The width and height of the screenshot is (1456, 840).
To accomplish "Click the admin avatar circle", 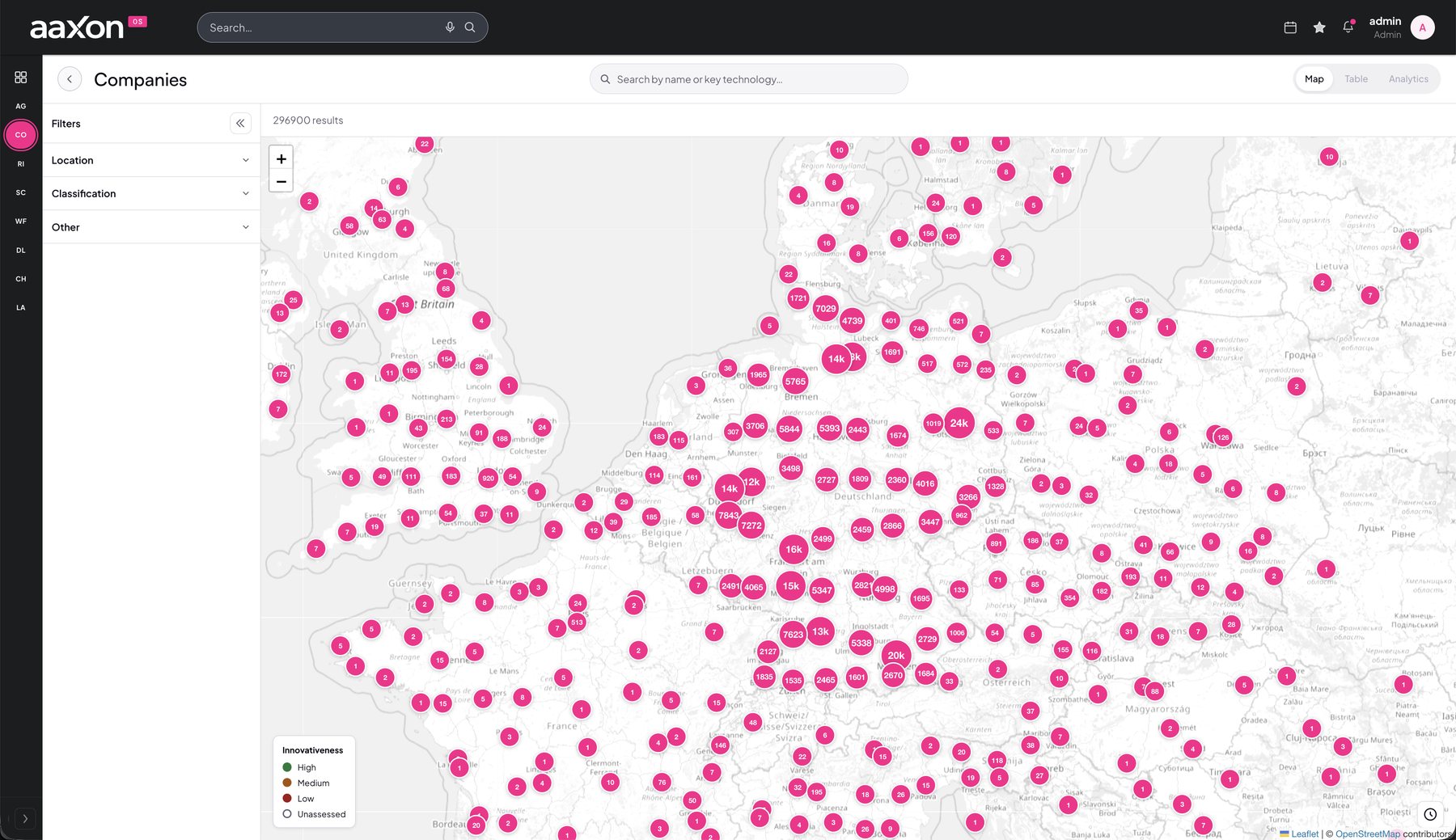I will (x=1423, y=27).
